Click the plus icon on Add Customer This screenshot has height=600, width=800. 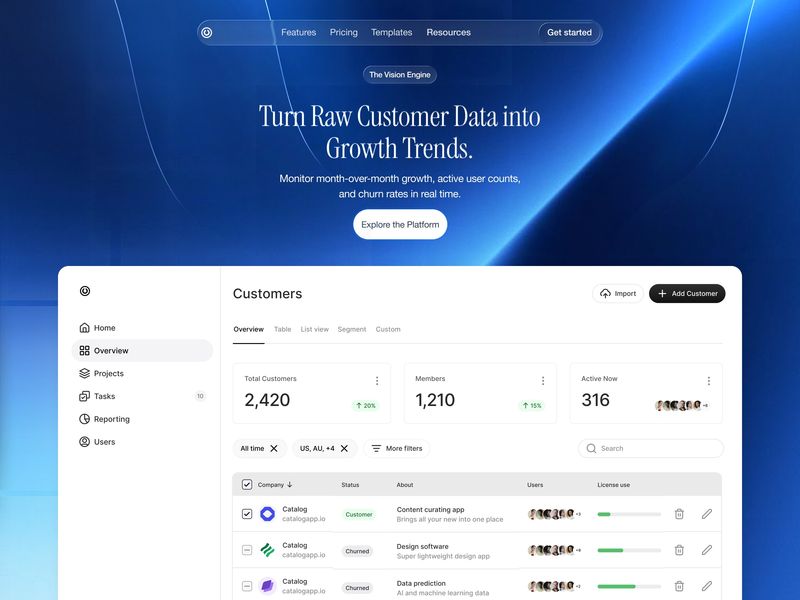(x=662, y=293)
